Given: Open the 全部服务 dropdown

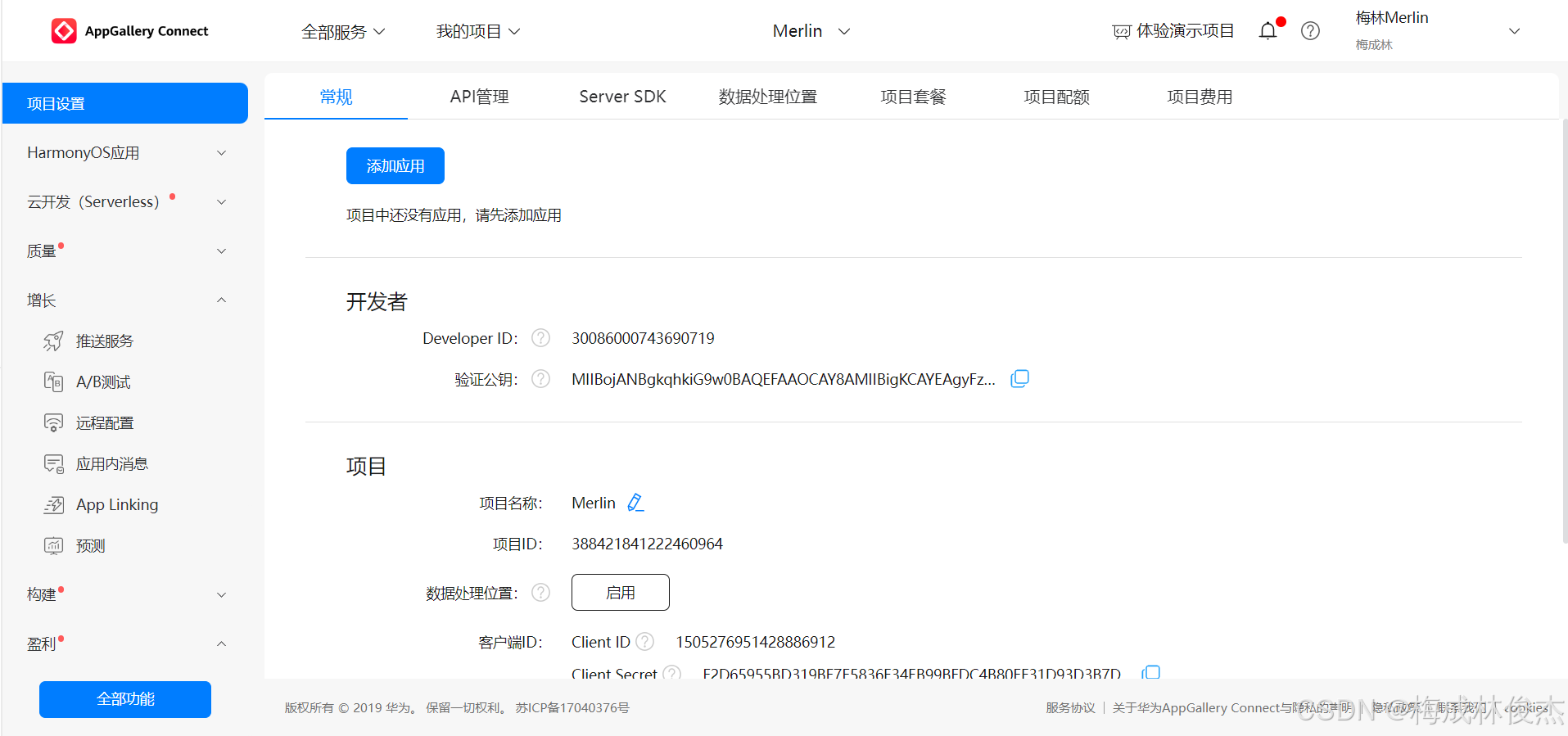Looking at the screenshot, I should coord(343,31).
